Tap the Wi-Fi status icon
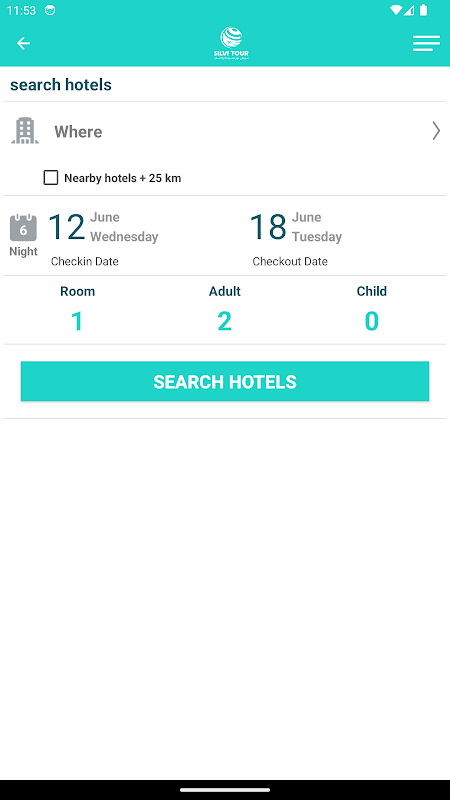This screenshot has height=800, width=450. pyautogui.click(x=395, y=10)
